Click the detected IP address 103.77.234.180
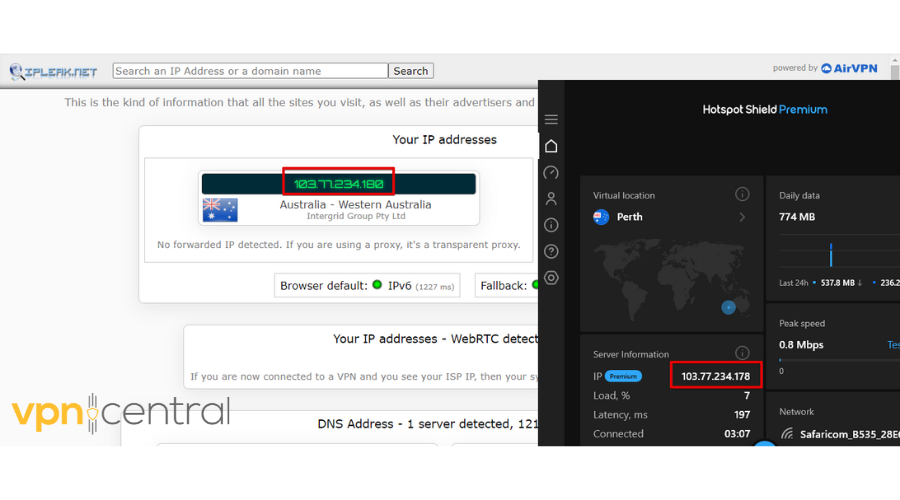This screenshot has height=500, width=900. coord(339,184)
